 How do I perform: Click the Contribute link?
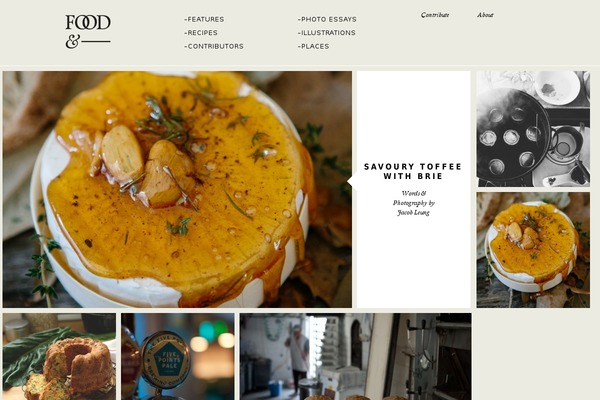[435, 15]
